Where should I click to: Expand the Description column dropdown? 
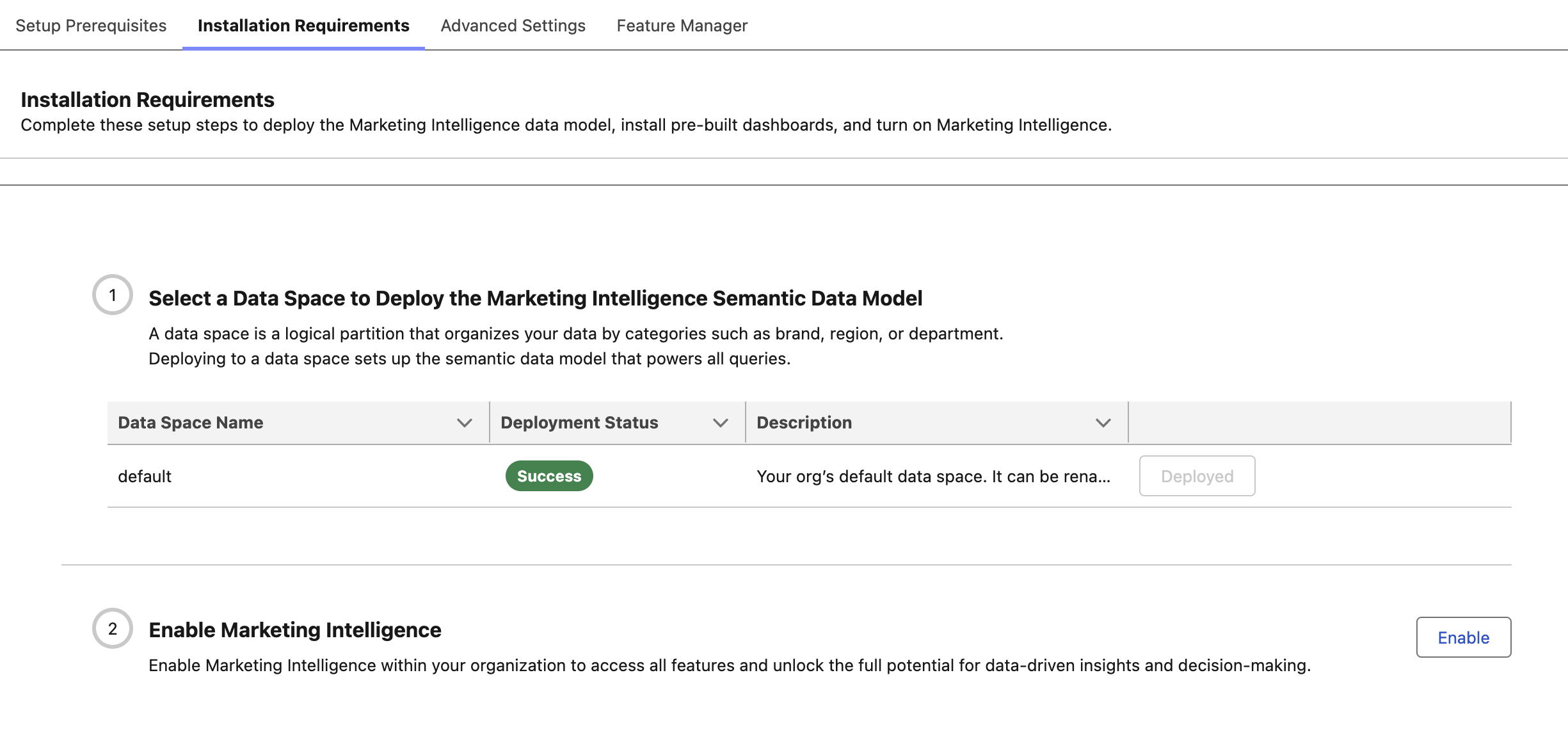tap(1103, 422)
